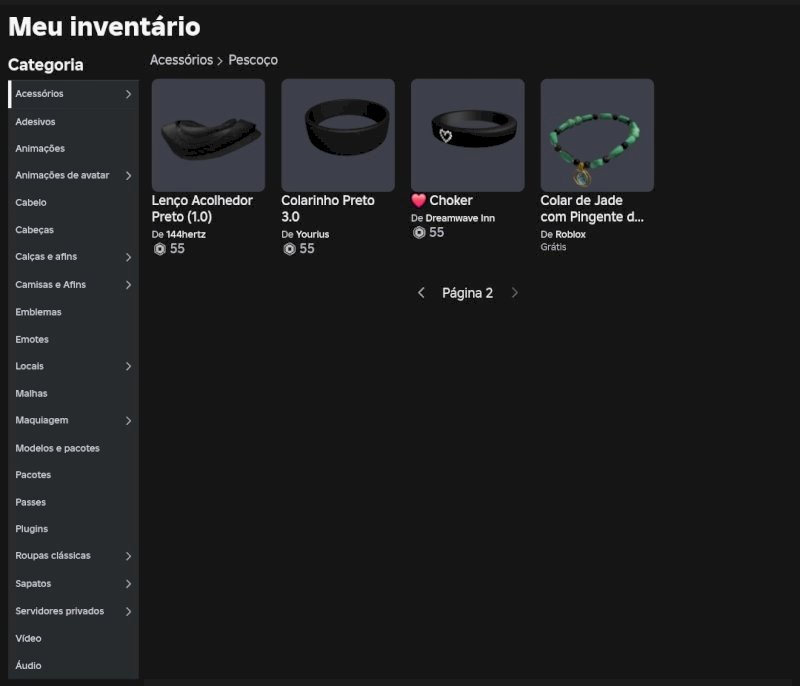Image resolution: width=800 pixels, height=686 pixels.
Task: Click the Página 2 label
Action: [x=467, y=293]
